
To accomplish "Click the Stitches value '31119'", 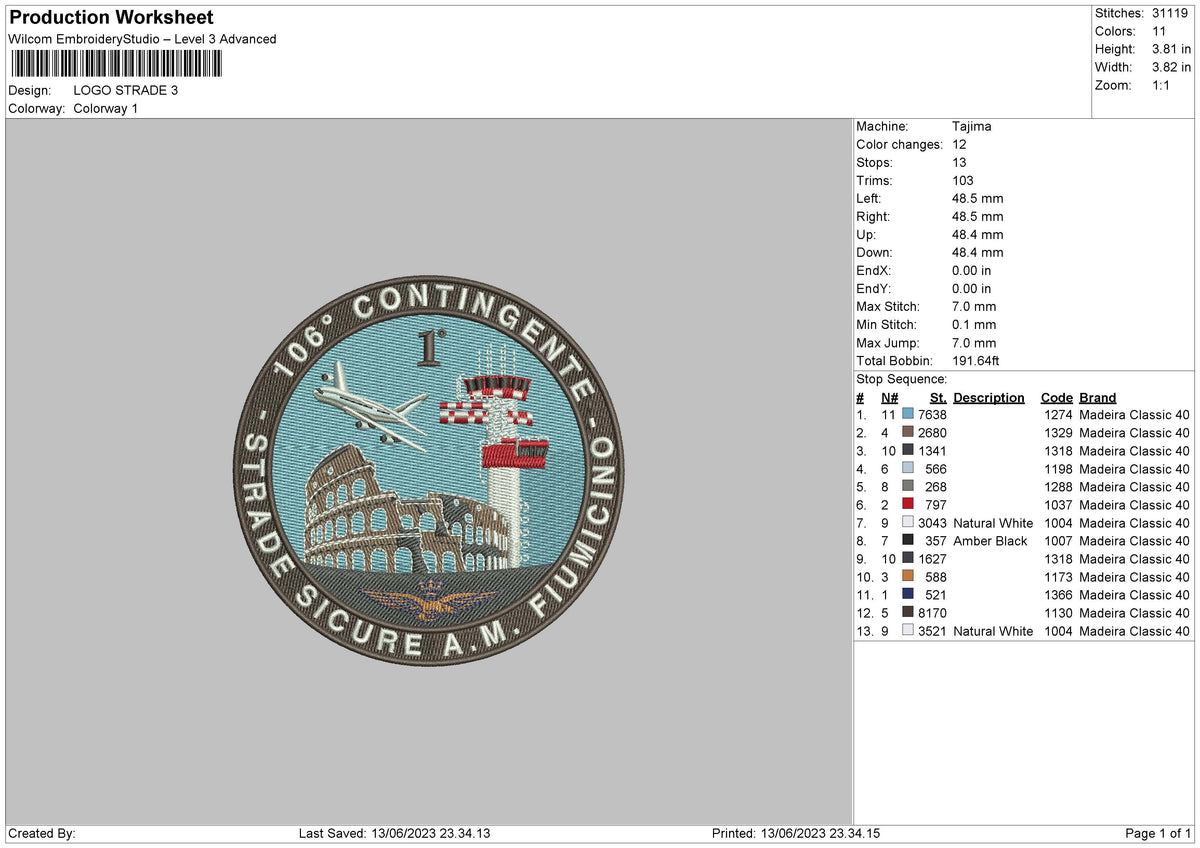I will [x=1172, y=13].
